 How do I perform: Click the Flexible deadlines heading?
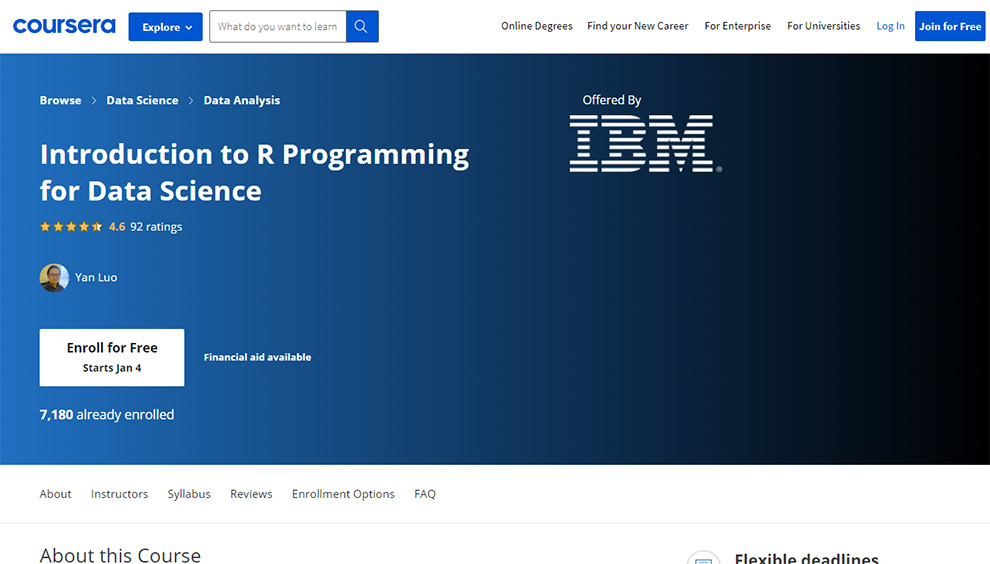click(x=806, y=558)
